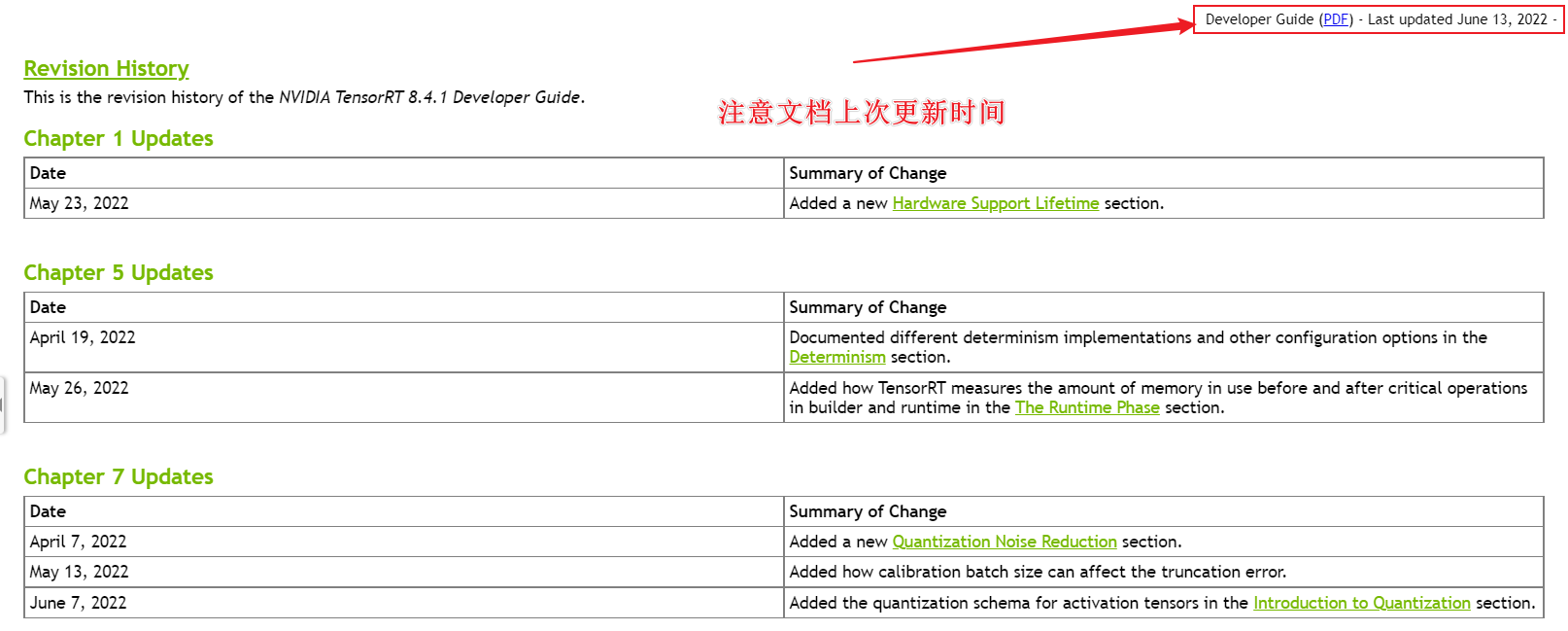Screen dimensions: 1568x631
Task: Click 'Last updated June 13, 2022' text
Action: pos(1457,19)
